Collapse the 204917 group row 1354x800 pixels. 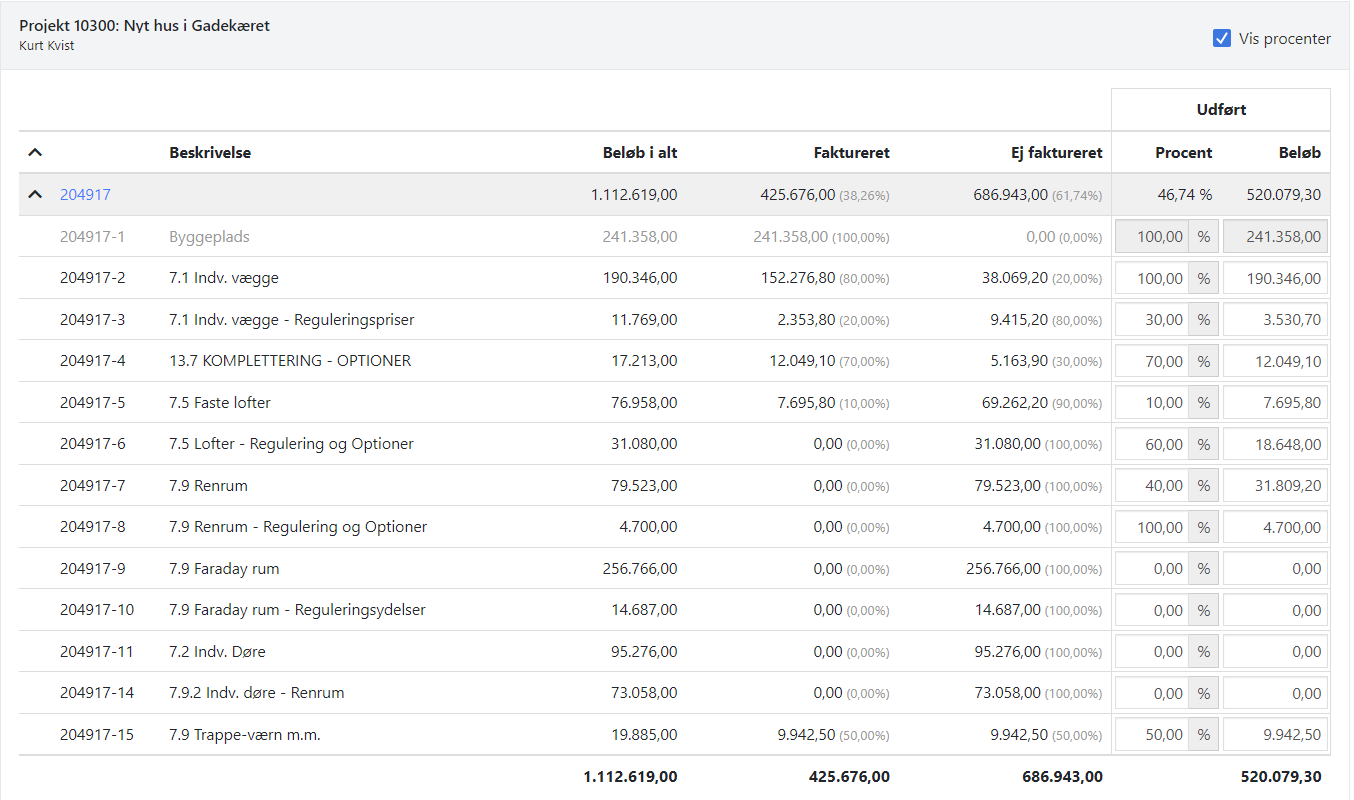(x=35, y=195)
